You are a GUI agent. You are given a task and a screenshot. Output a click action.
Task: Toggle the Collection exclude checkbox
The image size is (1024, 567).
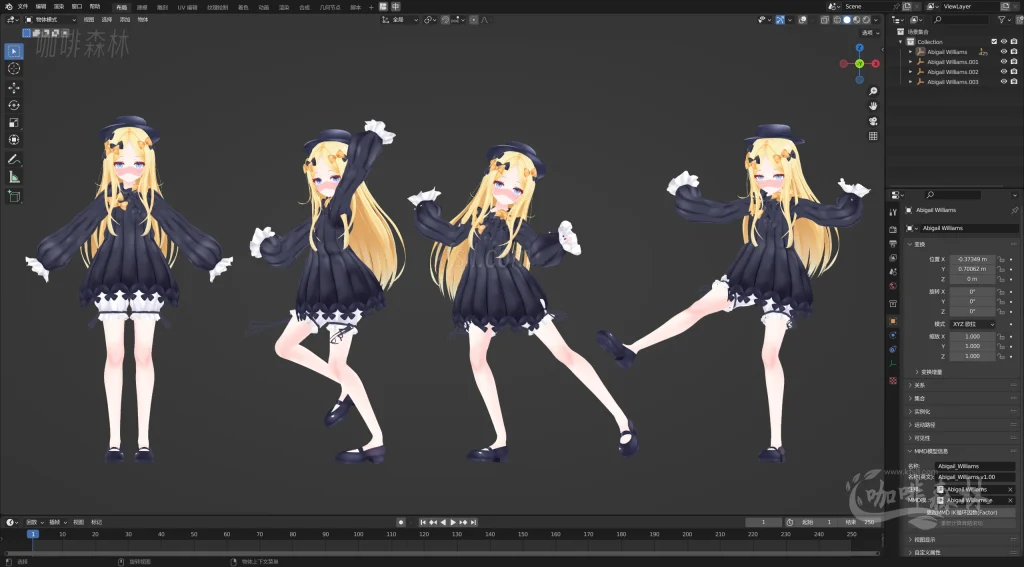994,41
